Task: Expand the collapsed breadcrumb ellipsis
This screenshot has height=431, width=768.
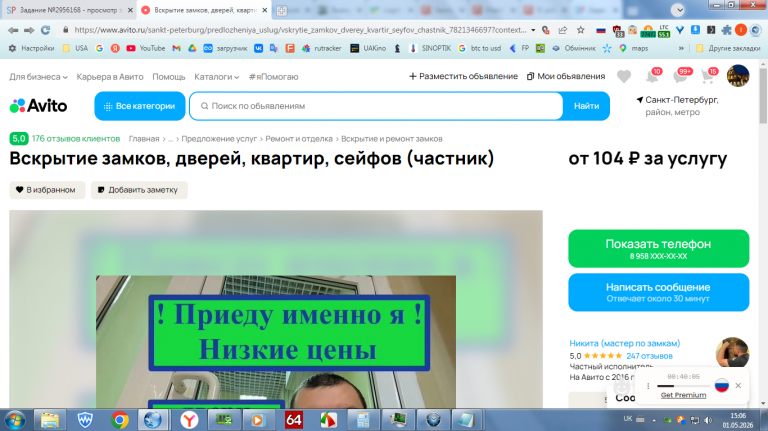Action: (x=170, y=139)
